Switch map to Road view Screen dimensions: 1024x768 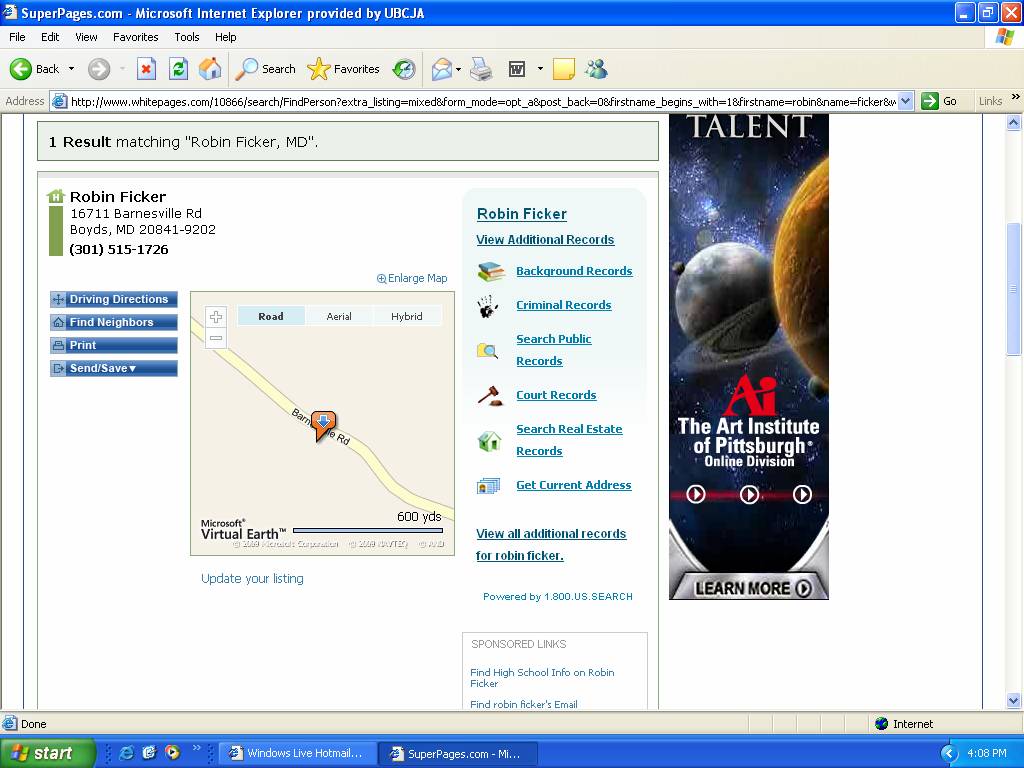tap(270, 316)
